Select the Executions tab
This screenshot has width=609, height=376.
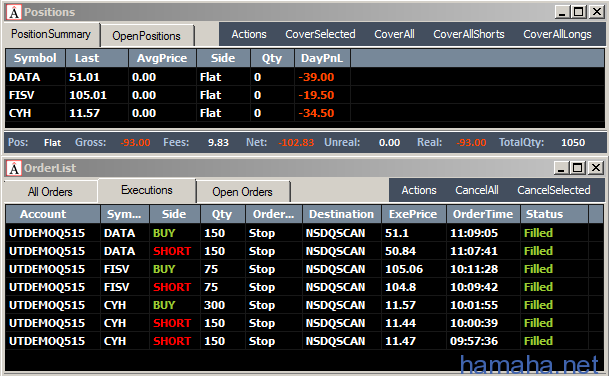pos(147,190)
